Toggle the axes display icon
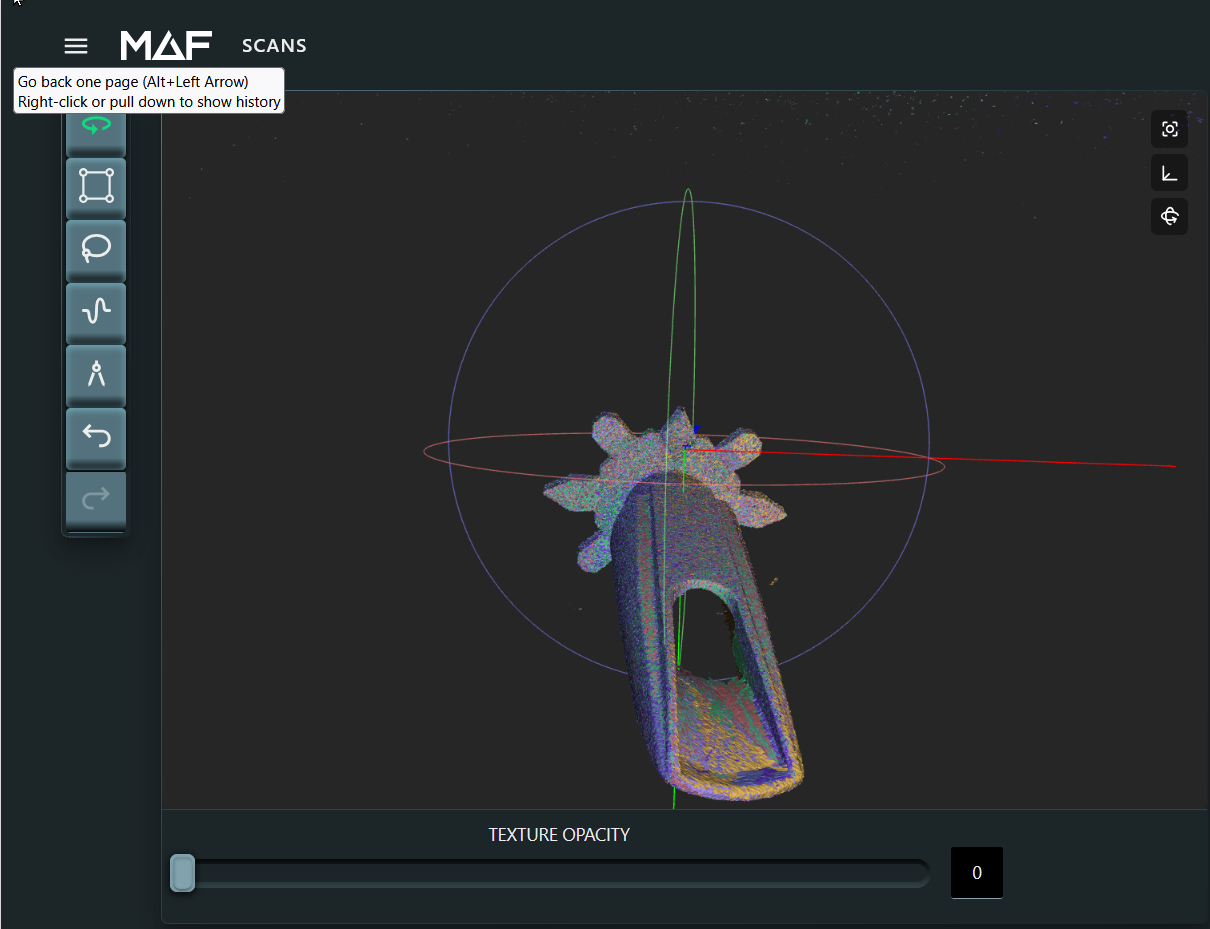The width and height of the screenshot is (1210, 929). point(1169,173)
